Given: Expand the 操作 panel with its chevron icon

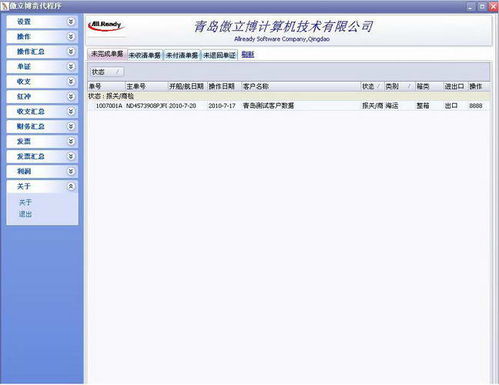Looking at the screenshot, I should point(71,37).
